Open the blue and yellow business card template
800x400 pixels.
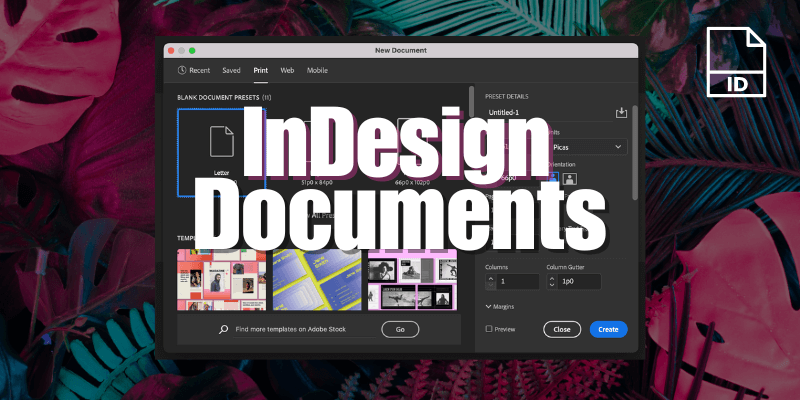coord(317,280)
